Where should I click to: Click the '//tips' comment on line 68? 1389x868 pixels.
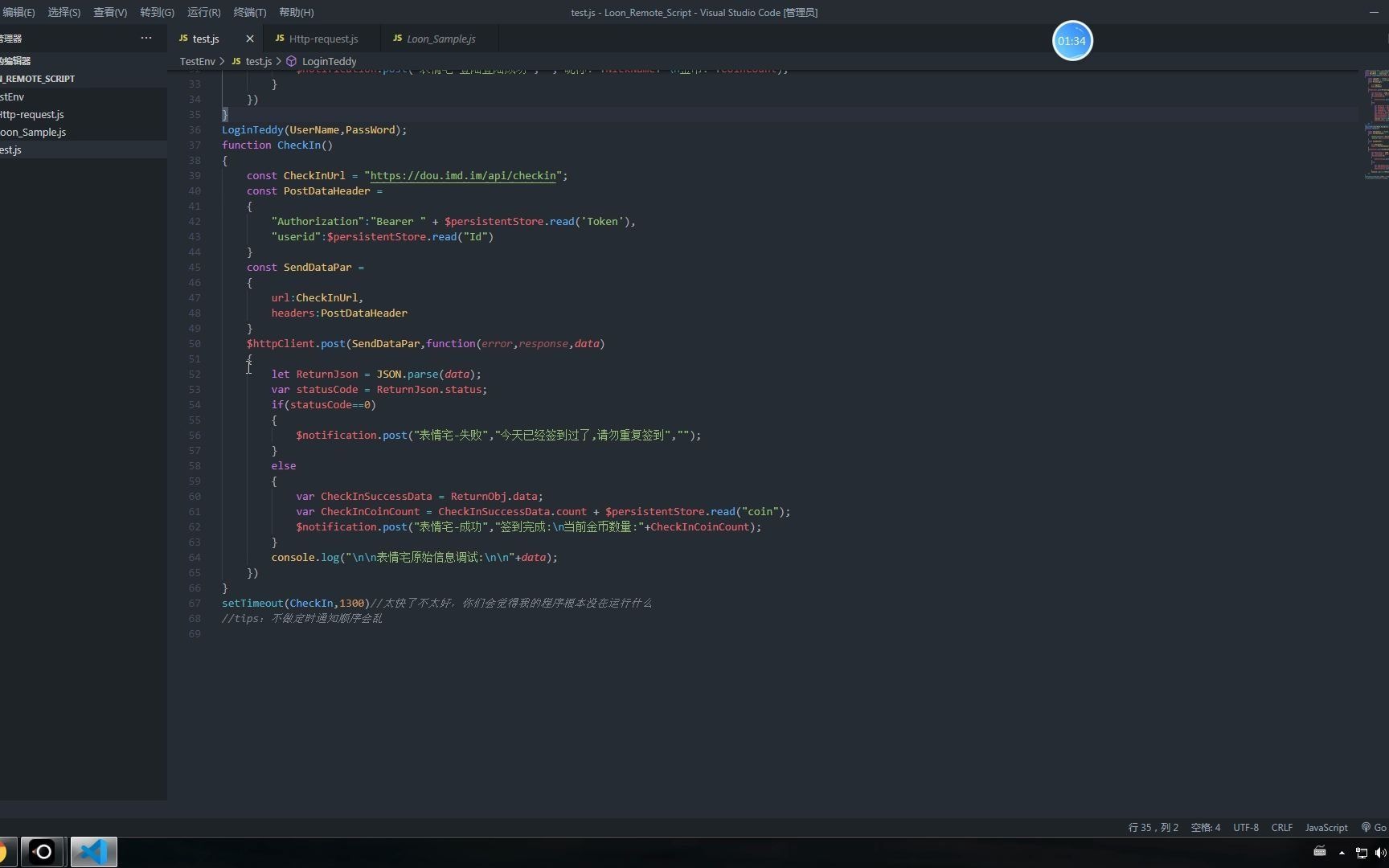pyautogui.click(x=302, y=618)
